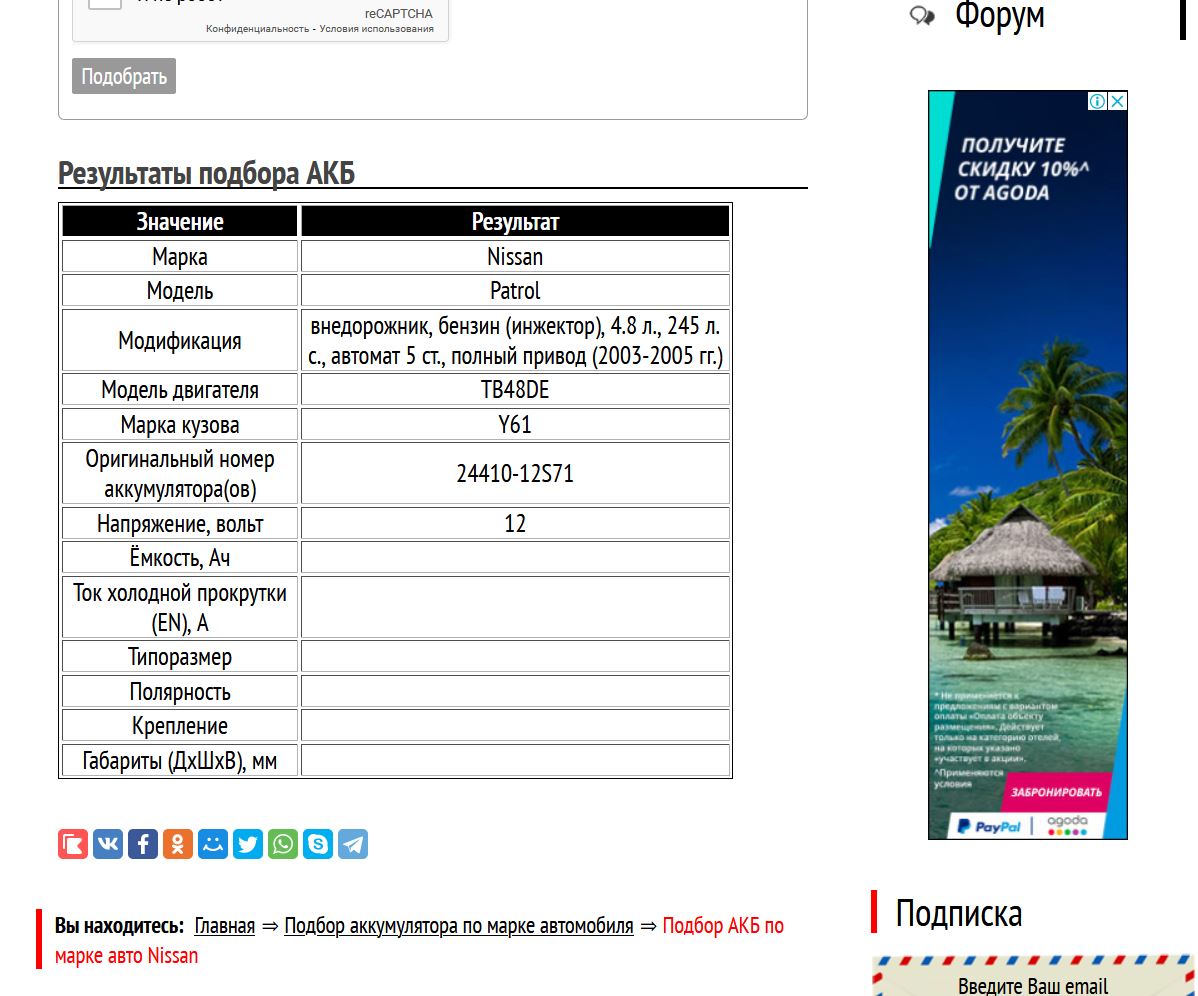This screenshot has width=1198, height=996.
Task: Share via the Moi Mir smiley icon
Action: click(213, 844)
